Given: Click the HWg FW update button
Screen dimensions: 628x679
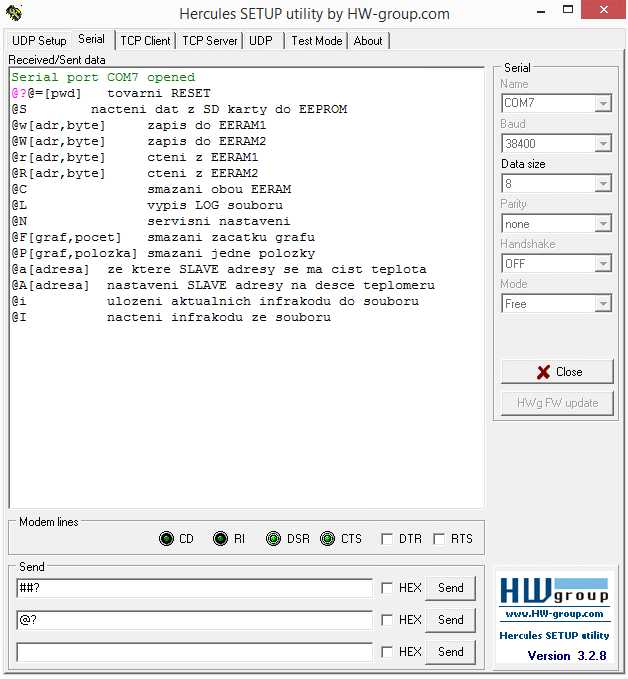Looking at the screenshot, I should click(557, 403).
